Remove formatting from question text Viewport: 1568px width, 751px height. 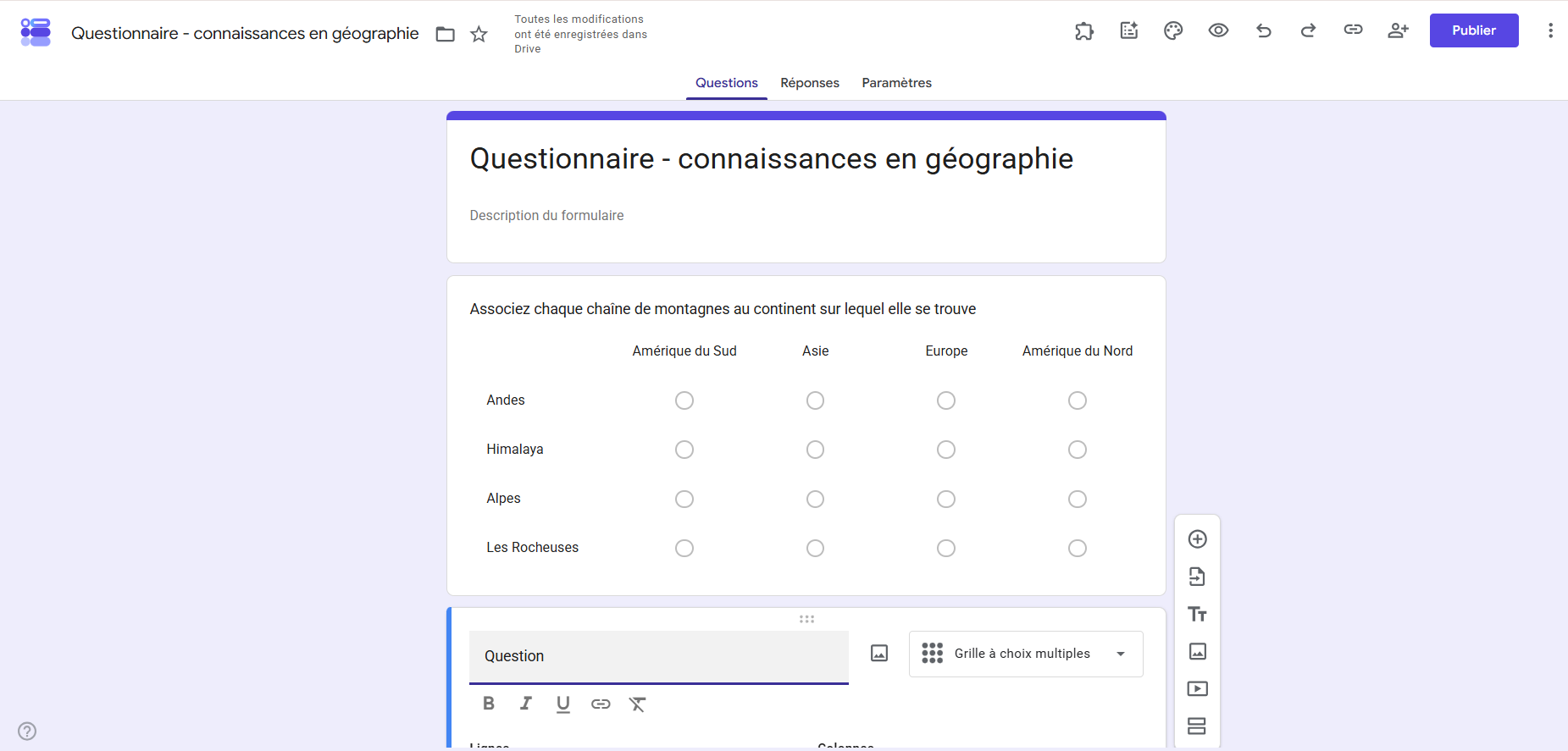pyautogui.click(x=638, y=704)
